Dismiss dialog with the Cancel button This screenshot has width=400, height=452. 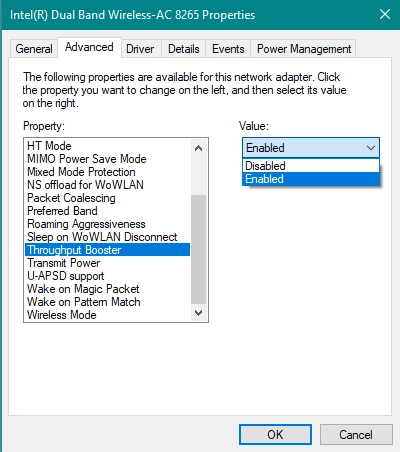click(356, 435)
